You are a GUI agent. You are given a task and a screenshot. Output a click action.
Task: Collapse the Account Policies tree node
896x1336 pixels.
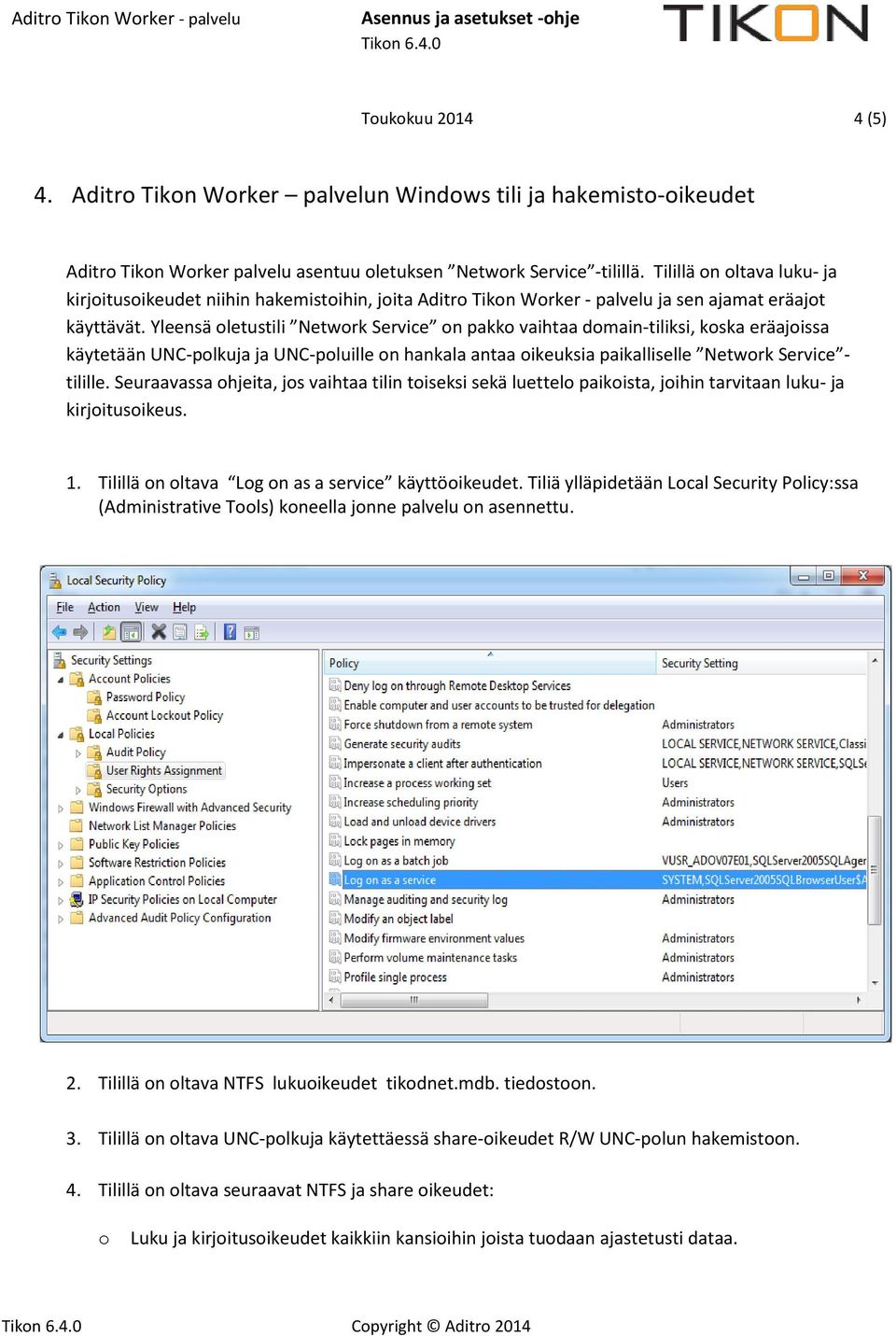(x=61, y=680)
